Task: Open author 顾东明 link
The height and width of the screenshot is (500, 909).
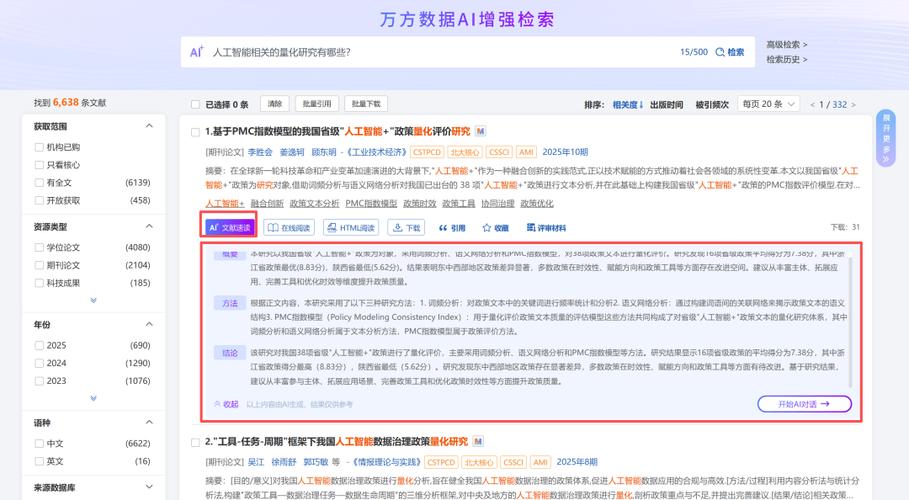Action: (323, 152)
